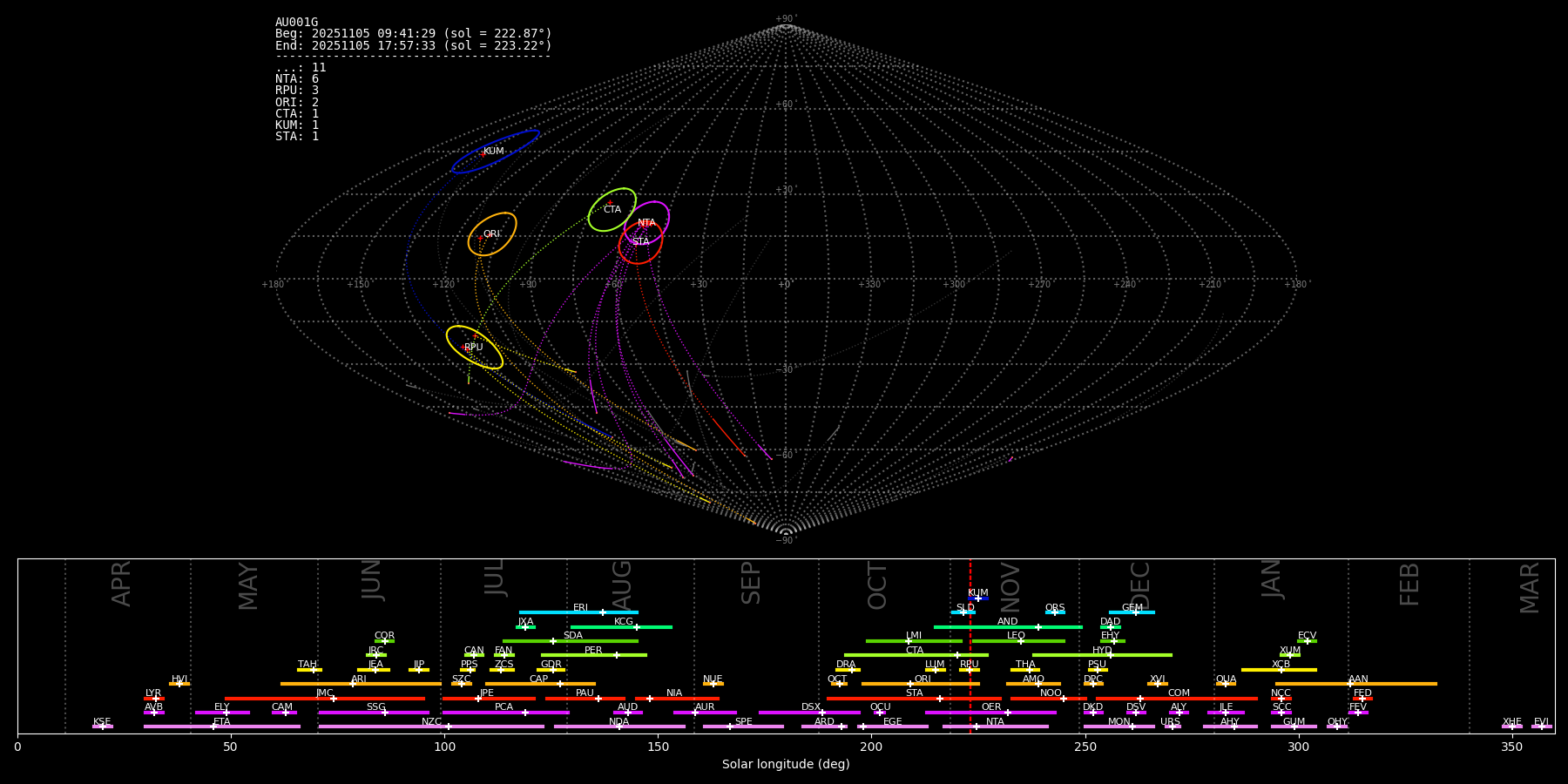
Task: Click the +330 right ascension grid label
Action: pos(869,285)
